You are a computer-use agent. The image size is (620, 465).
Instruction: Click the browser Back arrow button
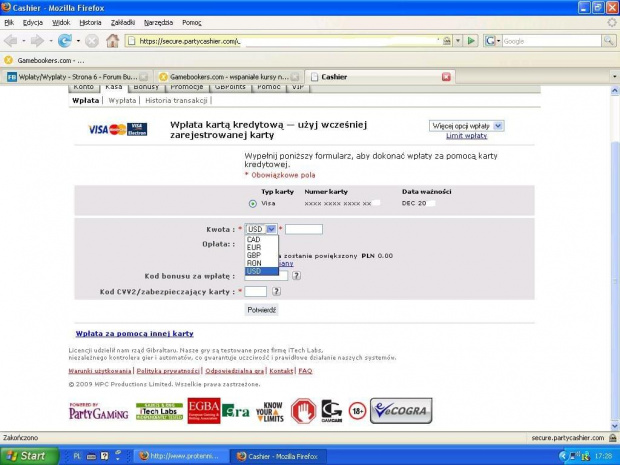tap(11, 40)
